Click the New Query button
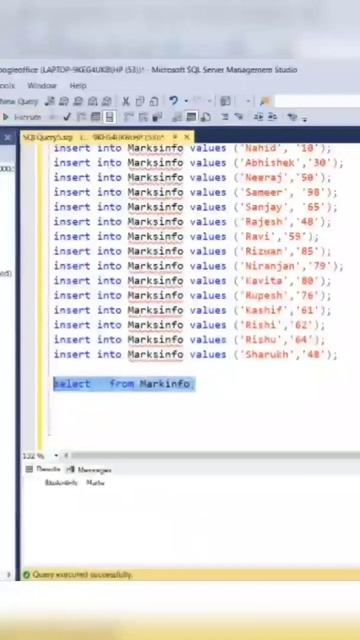The width and height of the screenshot is (360, 640). tap(19, 101)
